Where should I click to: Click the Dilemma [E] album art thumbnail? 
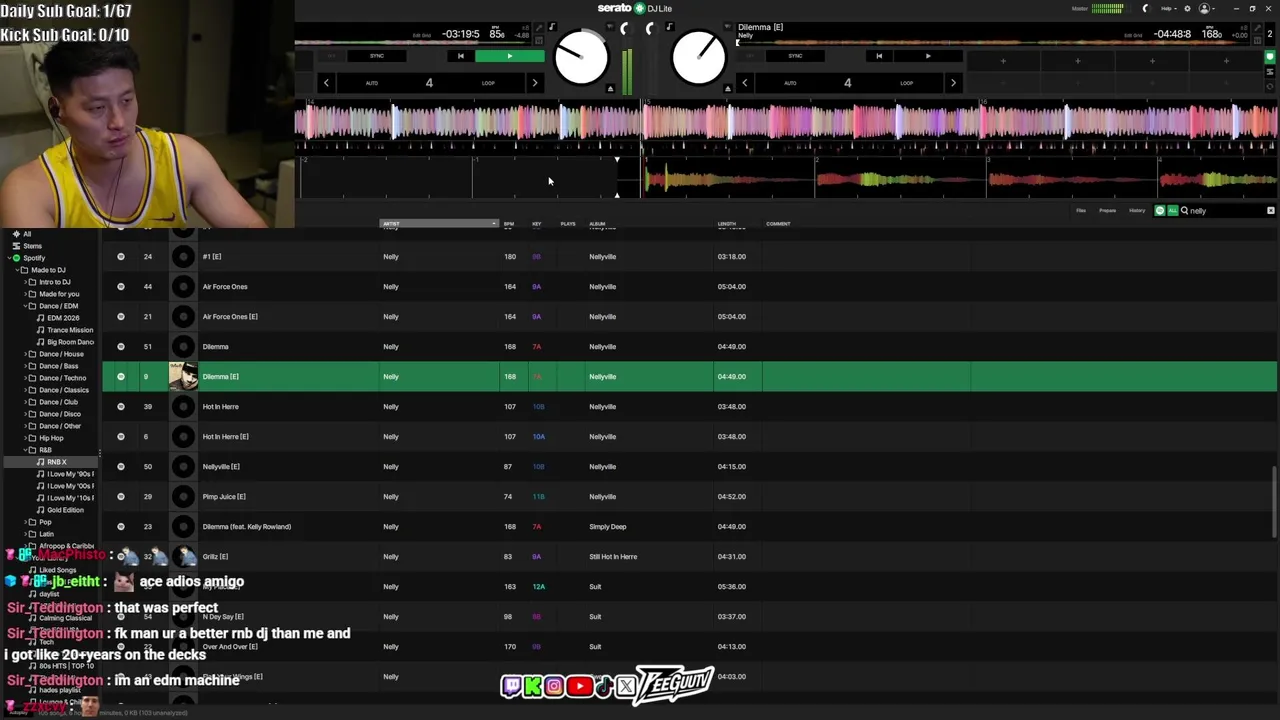[x=183, y=377]
